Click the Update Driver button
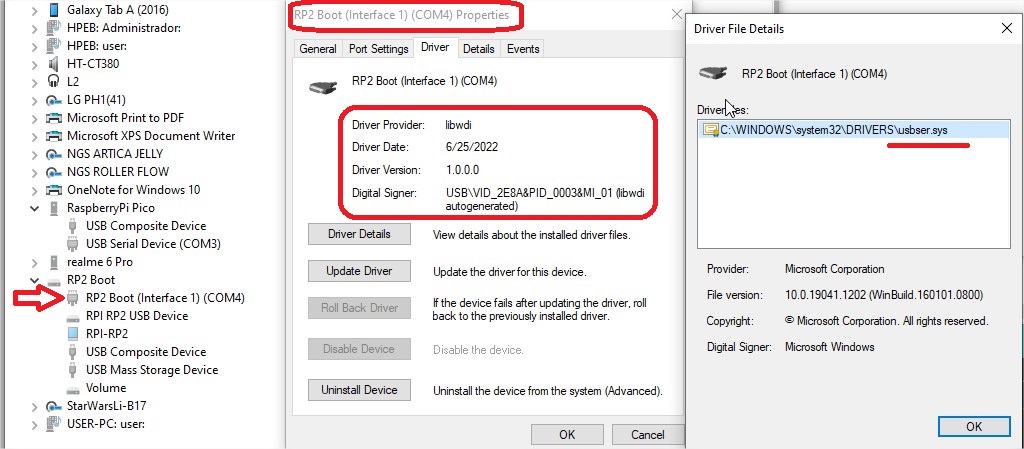The image size is (1024, 449). tap(359, 271)
